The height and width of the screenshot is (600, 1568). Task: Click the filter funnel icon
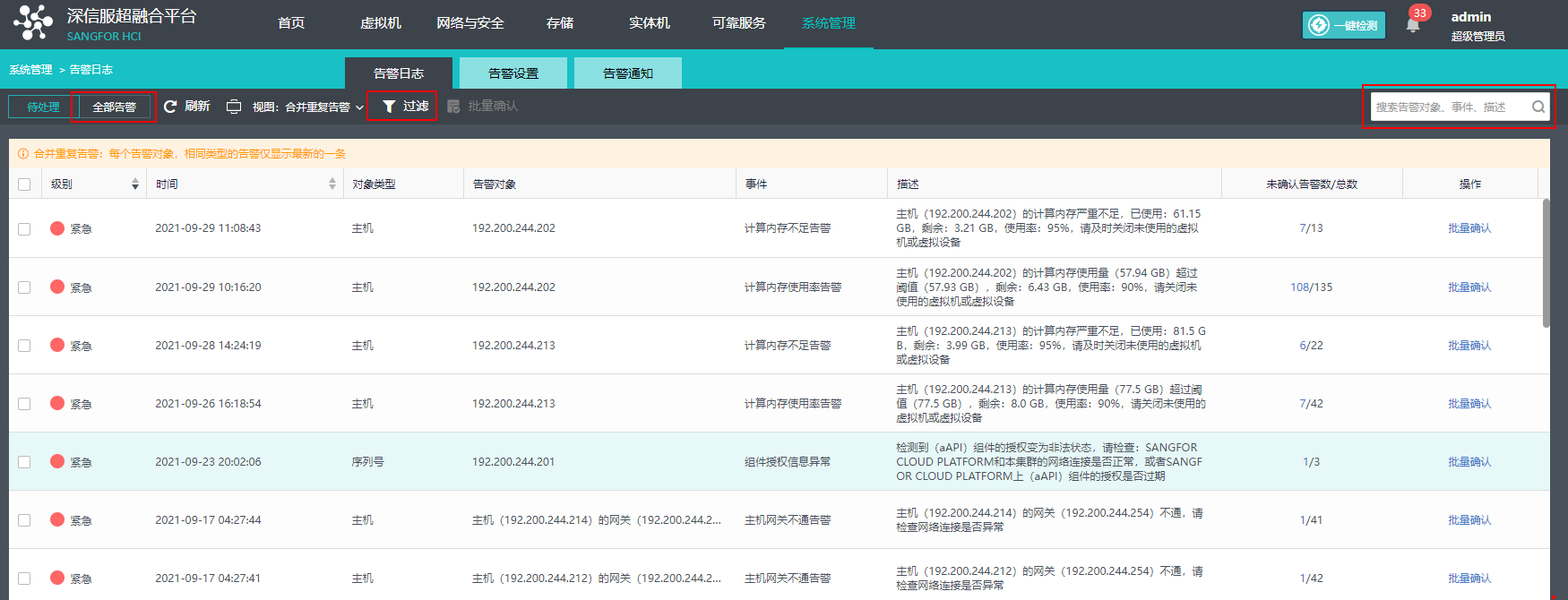pyautogui.click(x=389, y=107)
